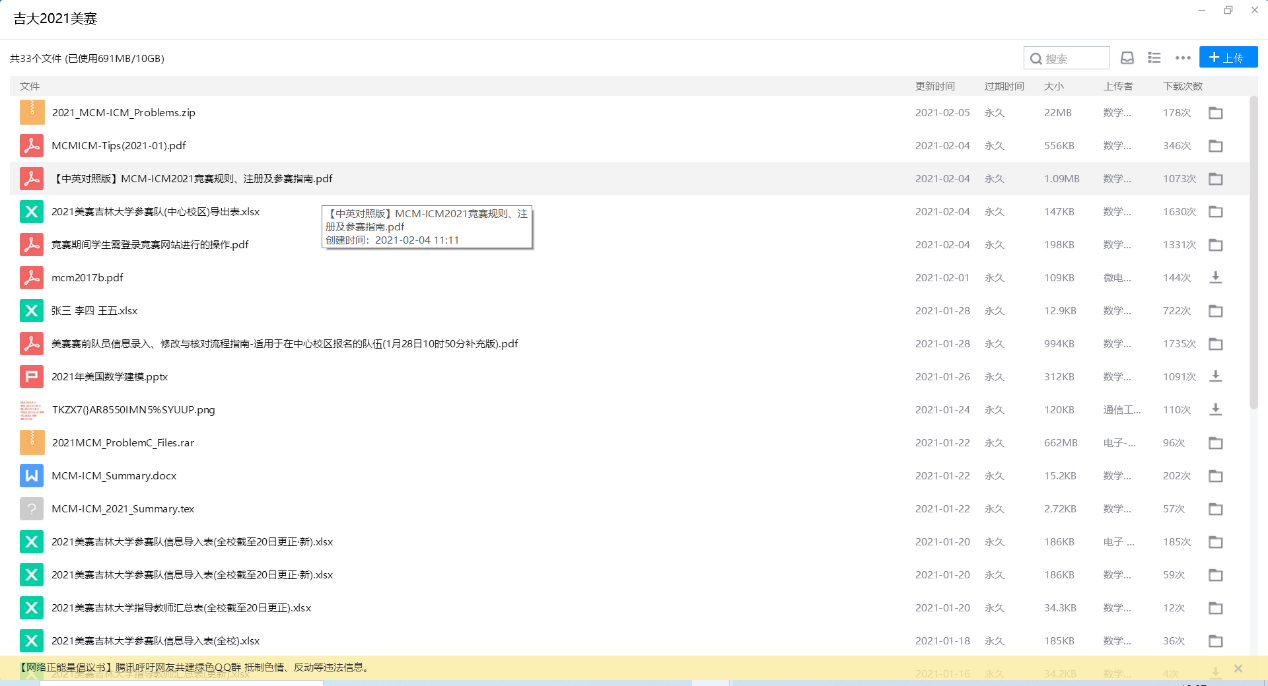Open the three-dots more options menu
The width and height of the screenshot is (1268, 686).
point(1183,58)
